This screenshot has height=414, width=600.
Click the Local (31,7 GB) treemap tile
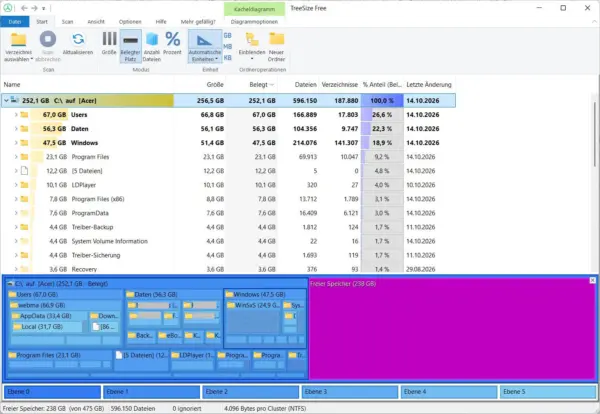point(47,327)
